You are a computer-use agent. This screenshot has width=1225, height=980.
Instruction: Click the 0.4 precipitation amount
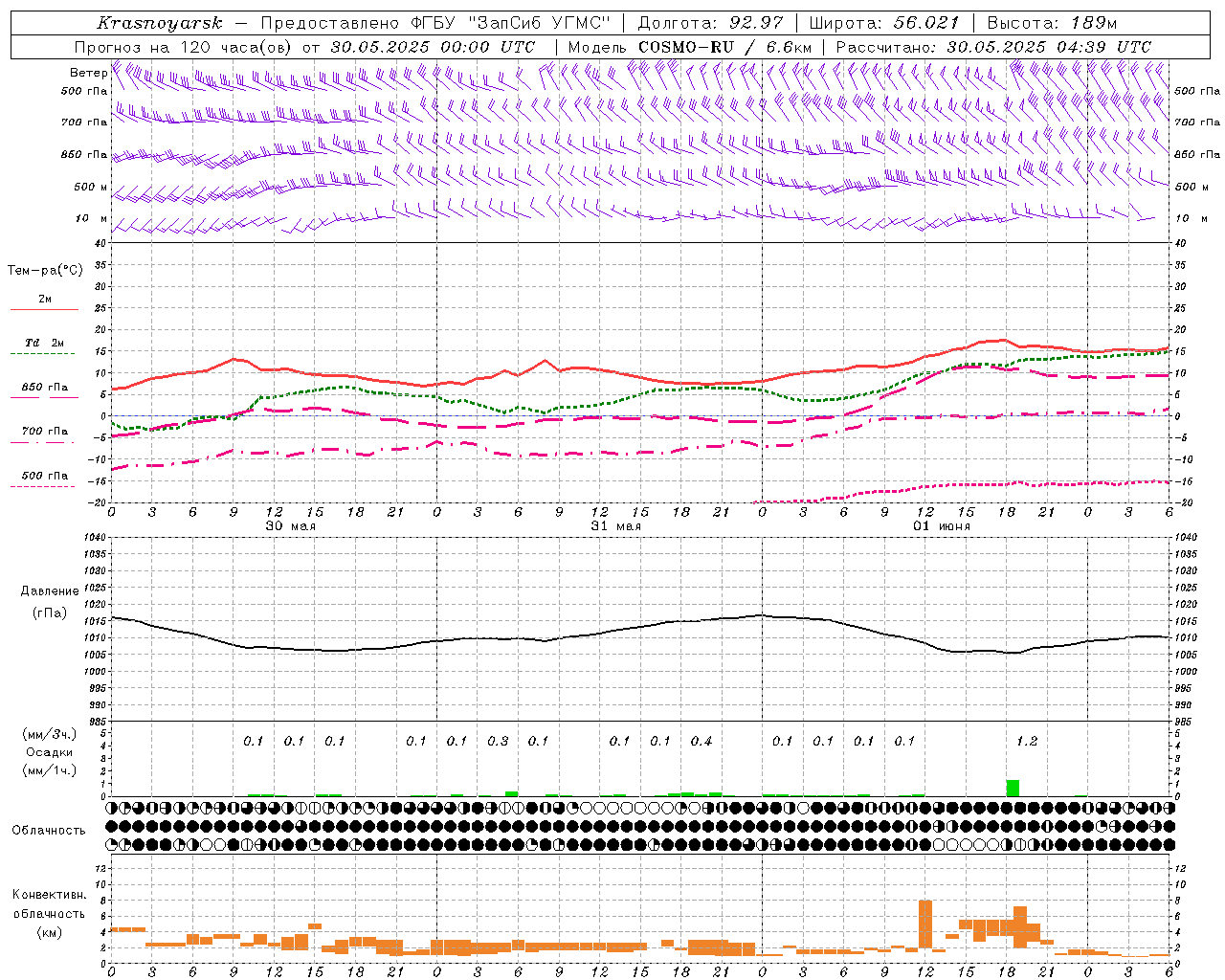pyautogui.click(x=702, y=741)
